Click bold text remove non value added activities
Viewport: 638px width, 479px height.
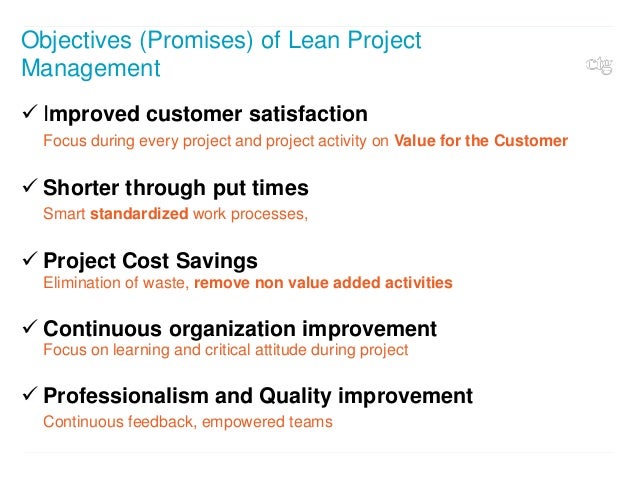tap(323, 282)
